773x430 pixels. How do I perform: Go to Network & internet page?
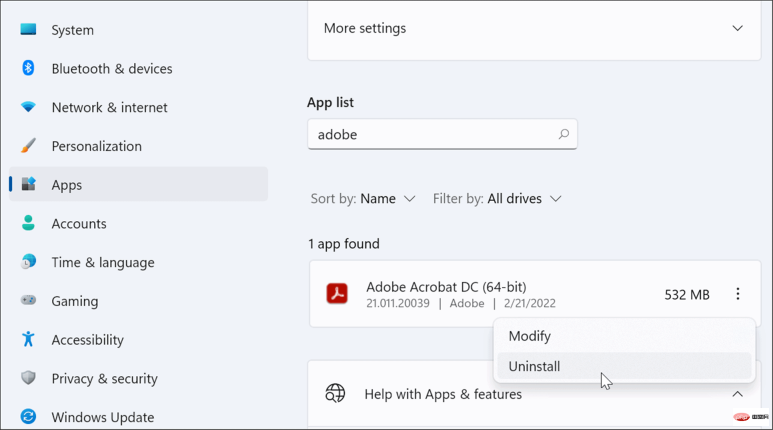109,108
